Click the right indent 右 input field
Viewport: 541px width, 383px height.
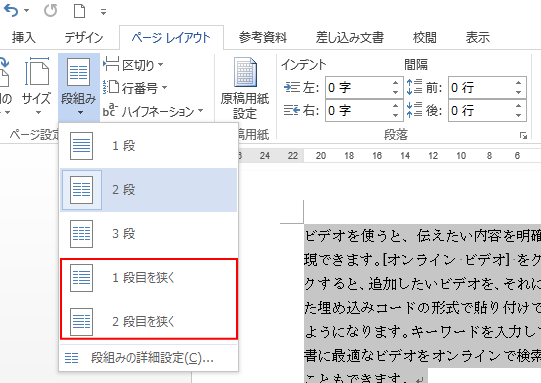359,110
